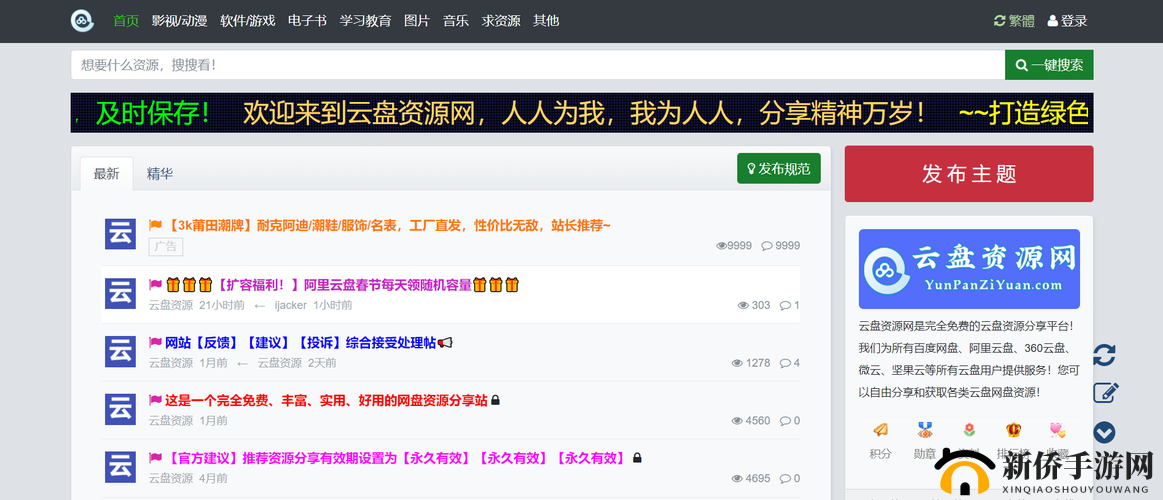
Task: Click avatar beside 完全免费 分享站 post
Action: click(x=119, y=408)
